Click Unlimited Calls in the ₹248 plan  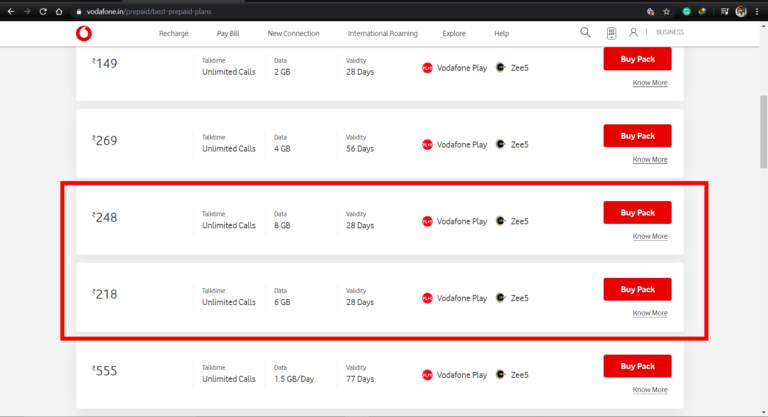[x=229, y=225]
